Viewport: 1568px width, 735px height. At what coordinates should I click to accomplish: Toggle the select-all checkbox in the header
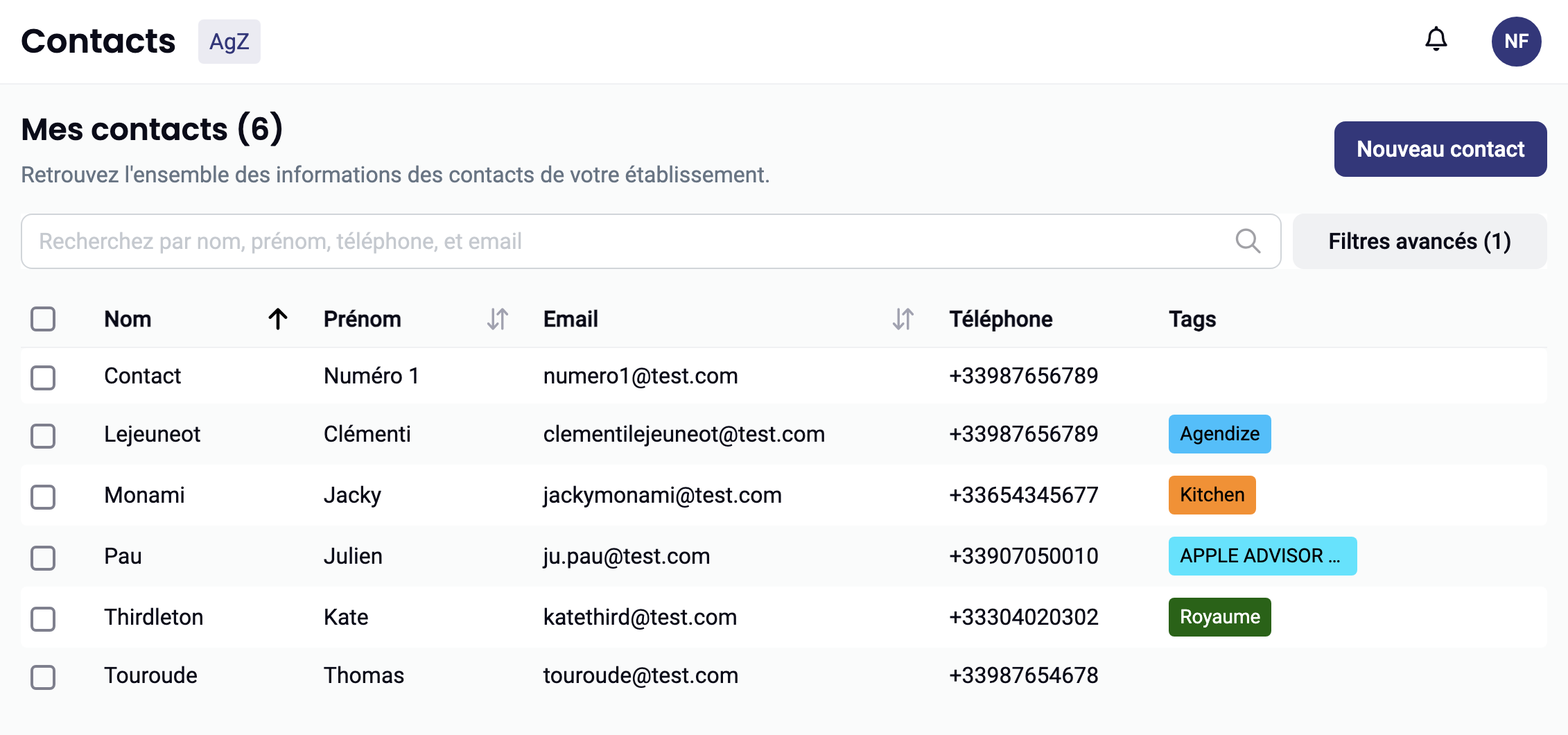point(43,319)
